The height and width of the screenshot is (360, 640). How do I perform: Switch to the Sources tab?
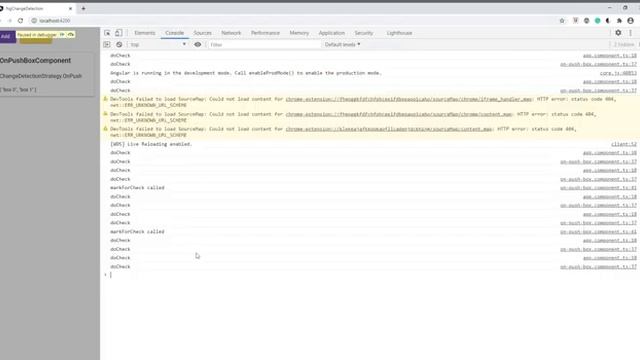pyautogui.click(x=202, y=33)
